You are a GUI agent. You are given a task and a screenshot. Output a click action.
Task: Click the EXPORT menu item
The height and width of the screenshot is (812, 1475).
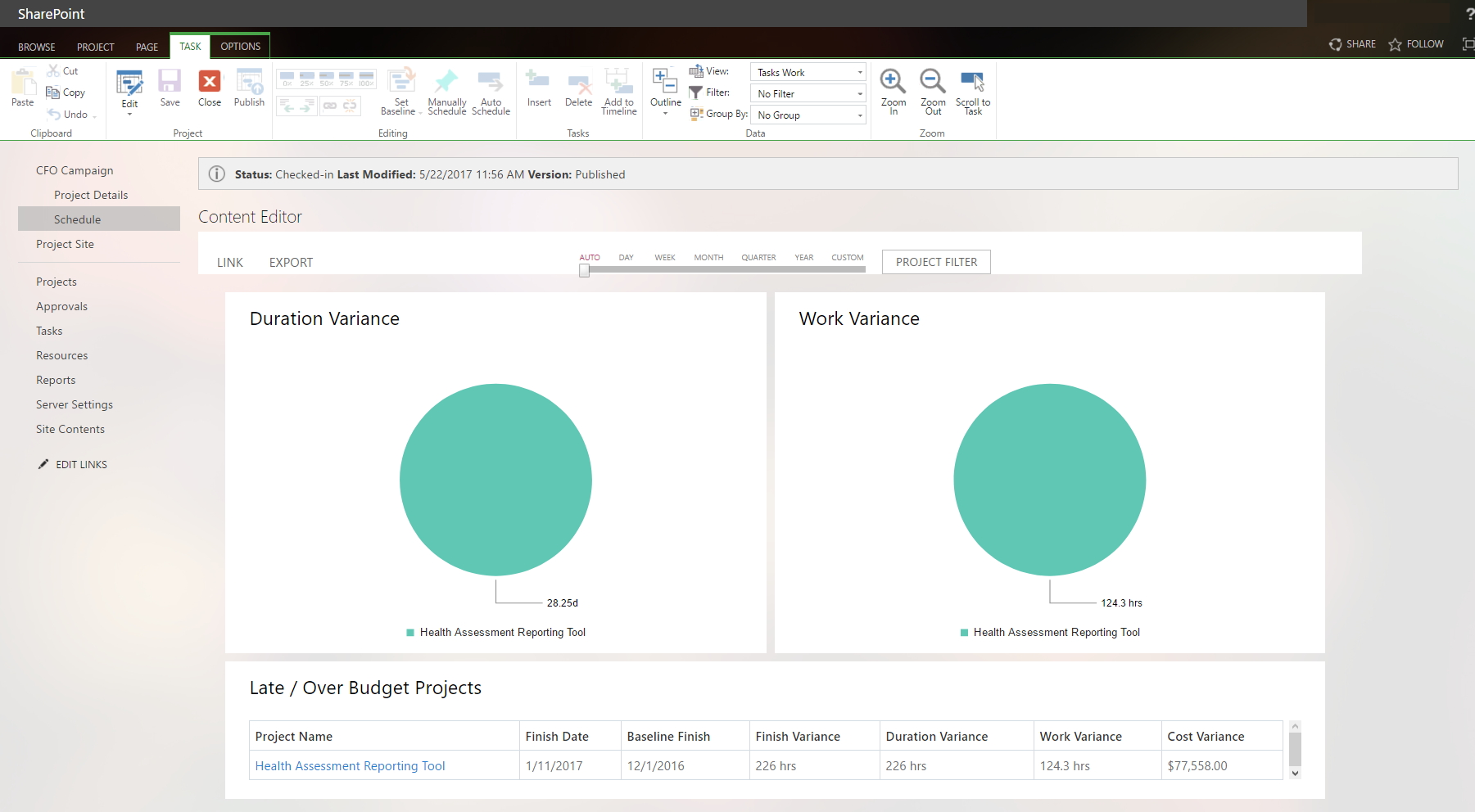291,263
